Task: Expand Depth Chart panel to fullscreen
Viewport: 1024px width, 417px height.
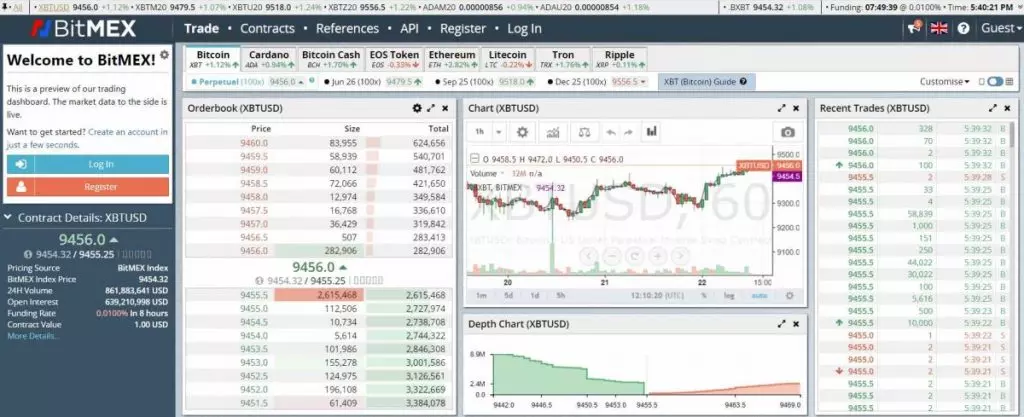Action: (x=782, y=324)
